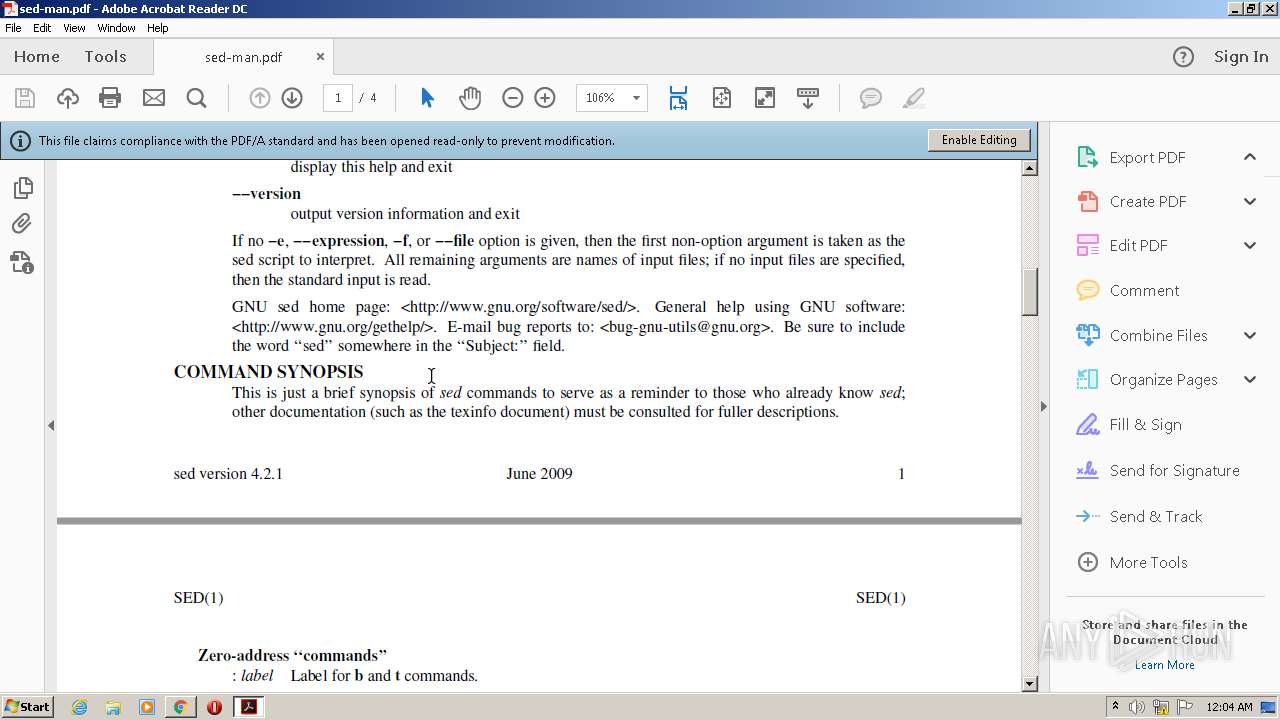1280x720 pixels.
Task: Go to previous page arrow
Action: point(259,98)
